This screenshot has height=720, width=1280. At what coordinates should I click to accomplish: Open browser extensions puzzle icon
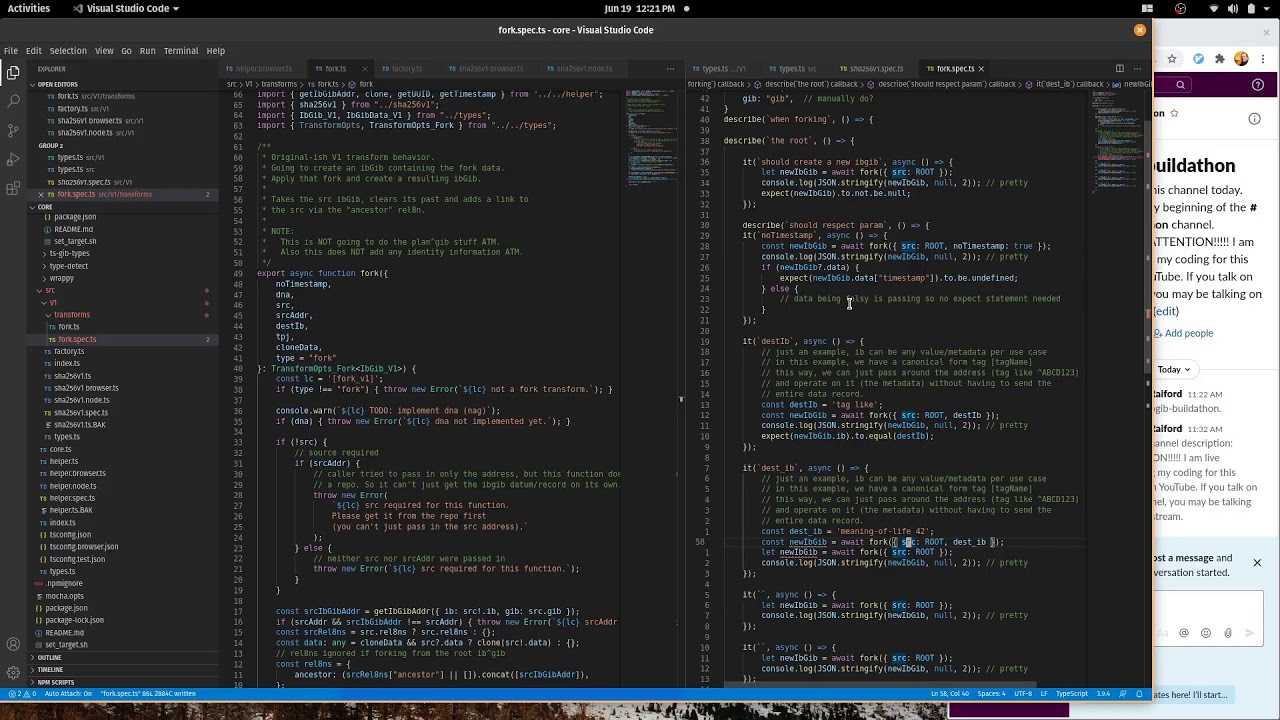tap(1219, 59)
